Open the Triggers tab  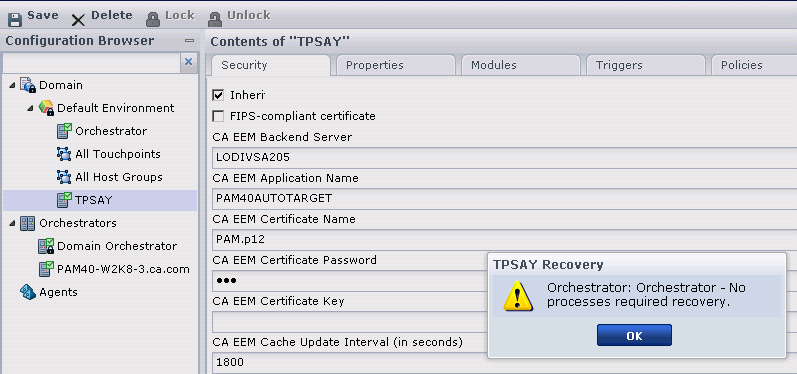[646, 65]
